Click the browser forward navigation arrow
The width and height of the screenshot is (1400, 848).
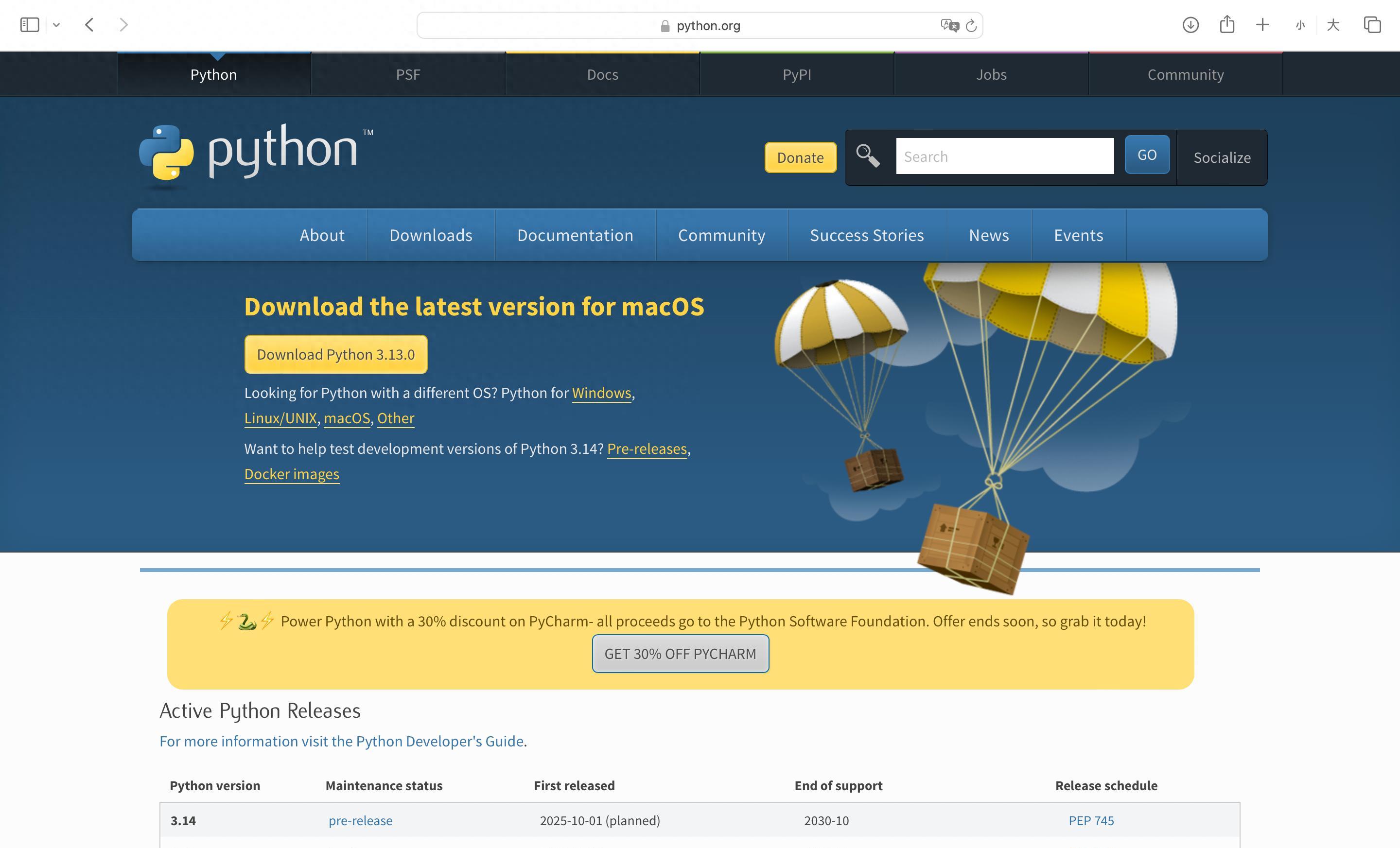pyautogui.click(x=124, y=24)
